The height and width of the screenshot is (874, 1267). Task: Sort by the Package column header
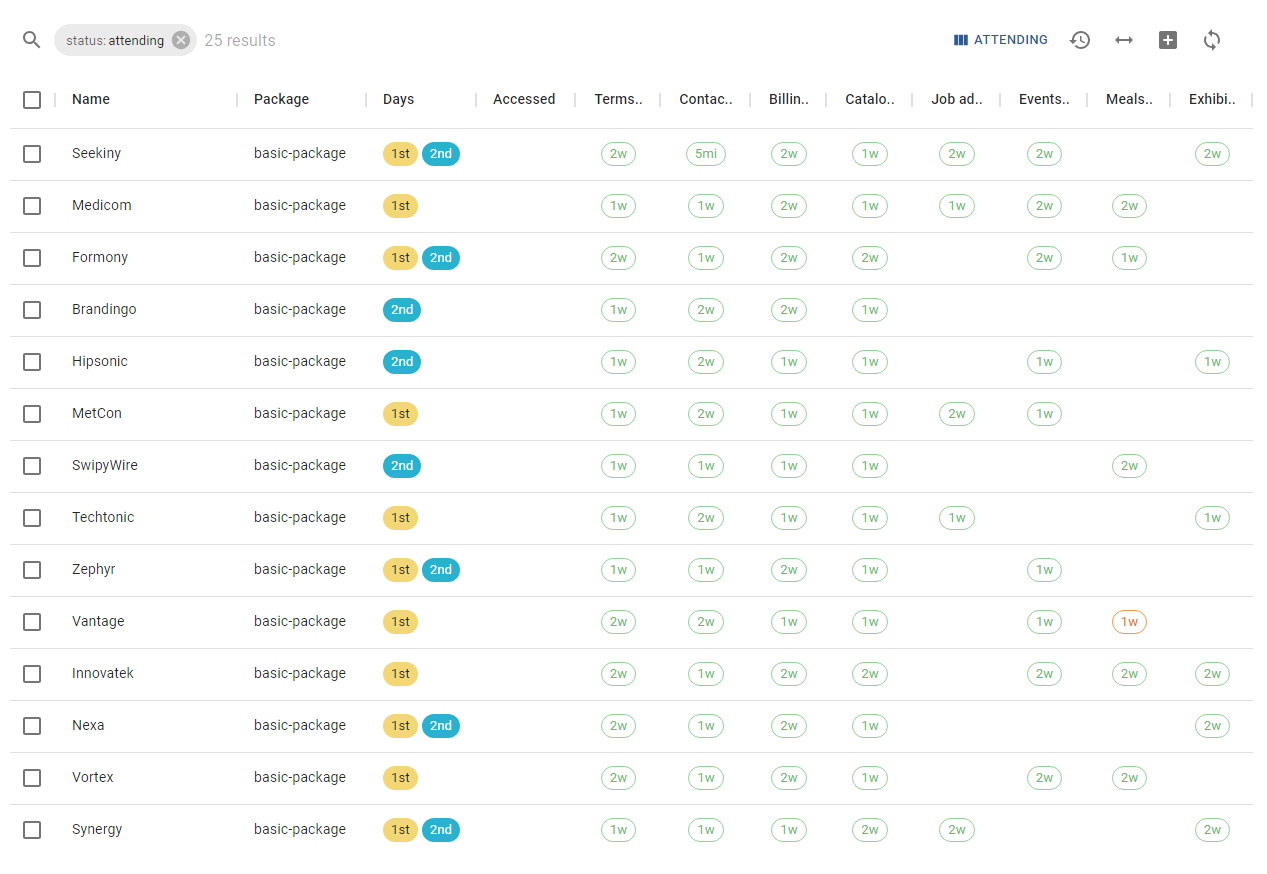pyautogui.click(x=281, y=99)
